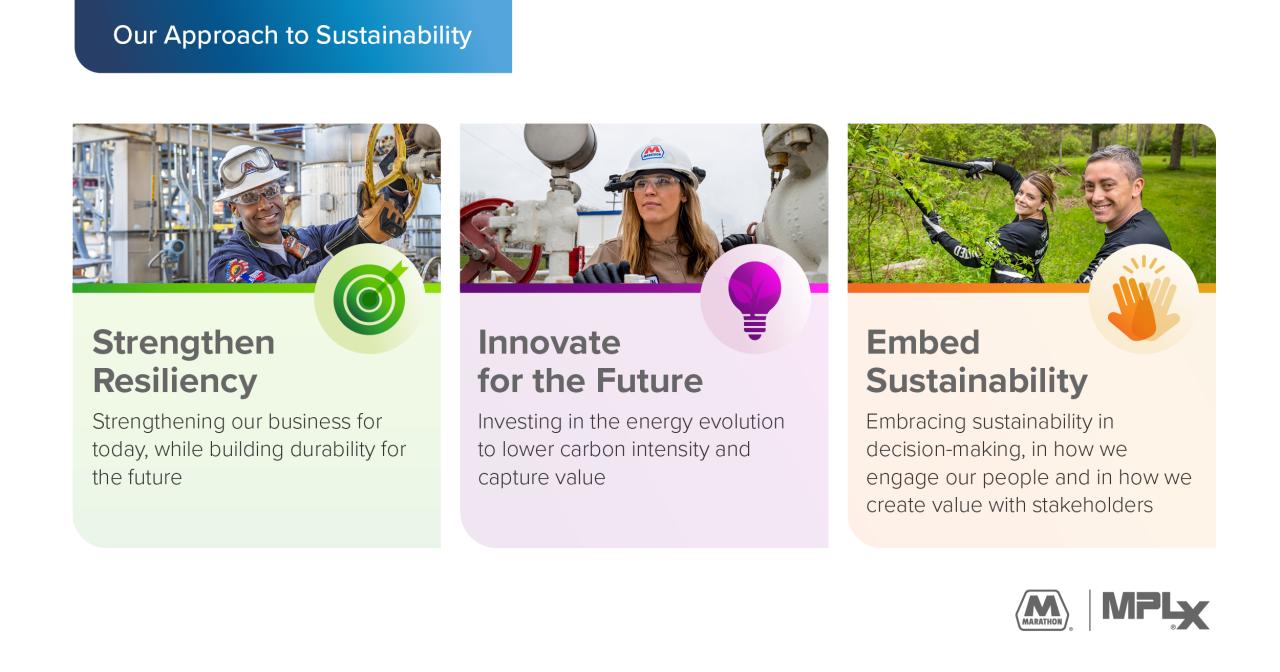This screenshot has height=672, width=1280.
Task: Click the purple lightbulb icon
Action: pos(755,298)
